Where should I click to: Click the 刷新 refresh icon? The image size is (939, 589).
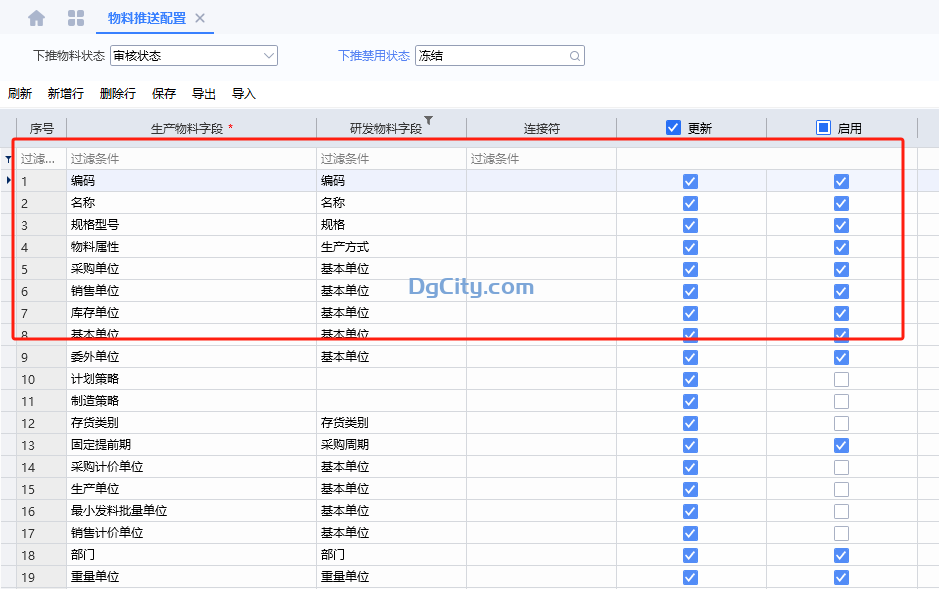click(x=20, y=92)
